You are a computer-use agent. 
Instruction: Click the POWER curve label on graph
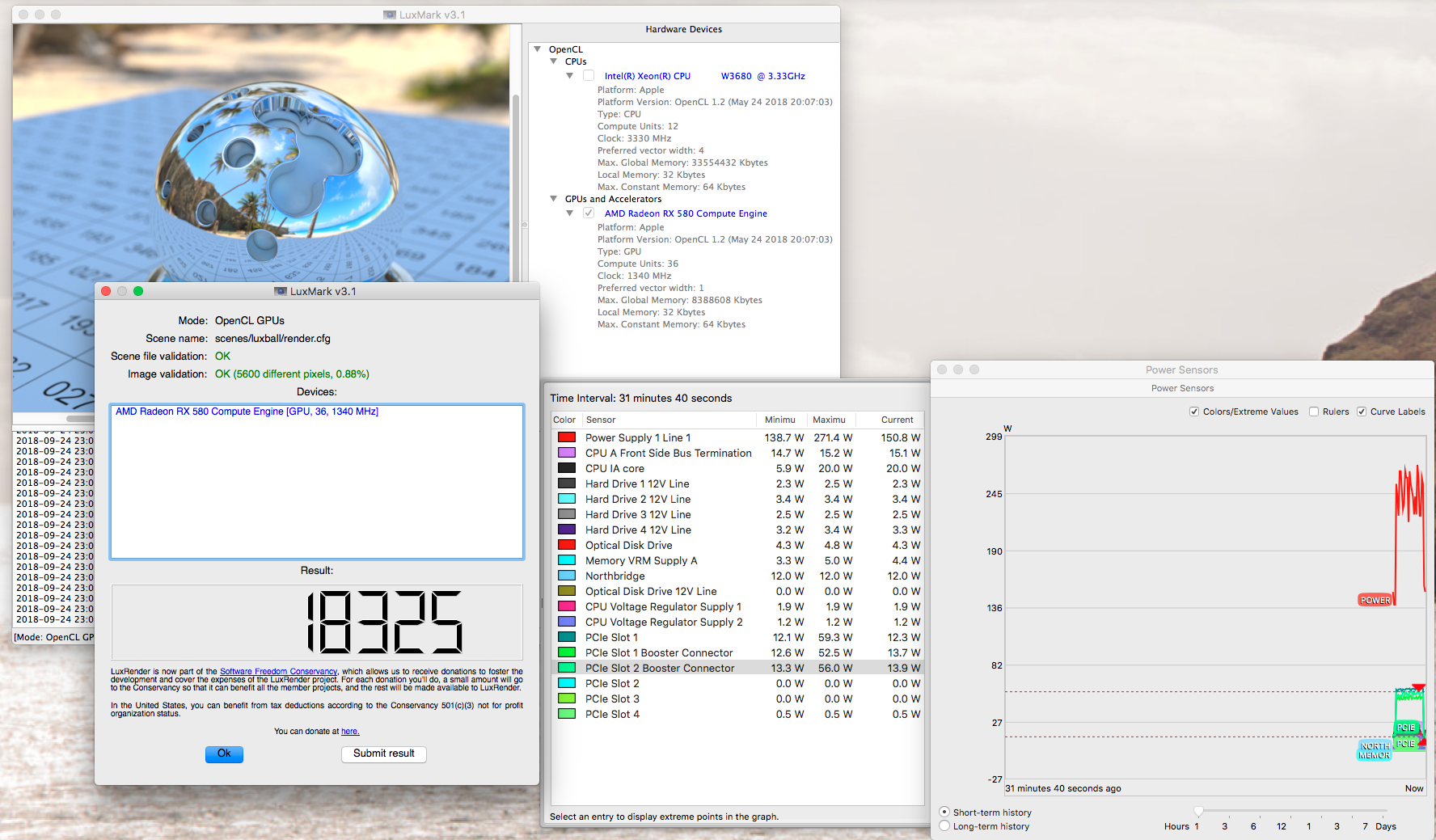pos(1375,600)
